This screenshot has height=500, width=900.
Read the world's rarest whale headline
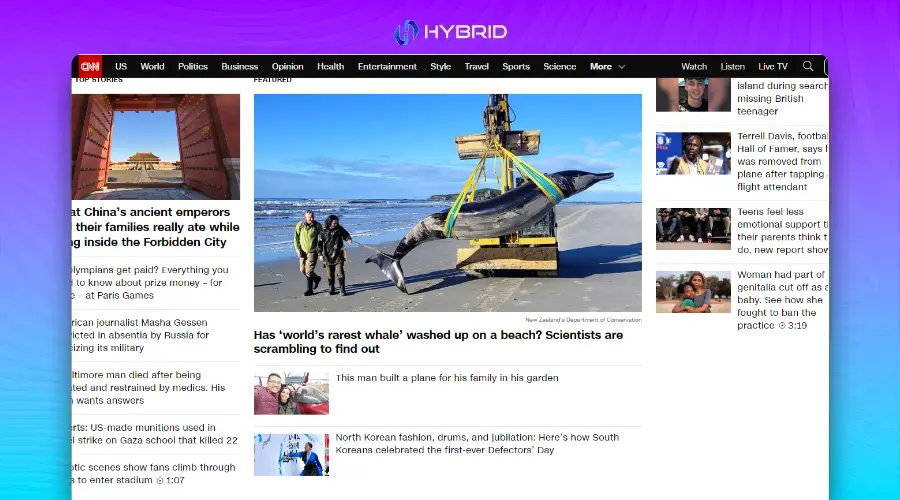[x=438, y=342]
